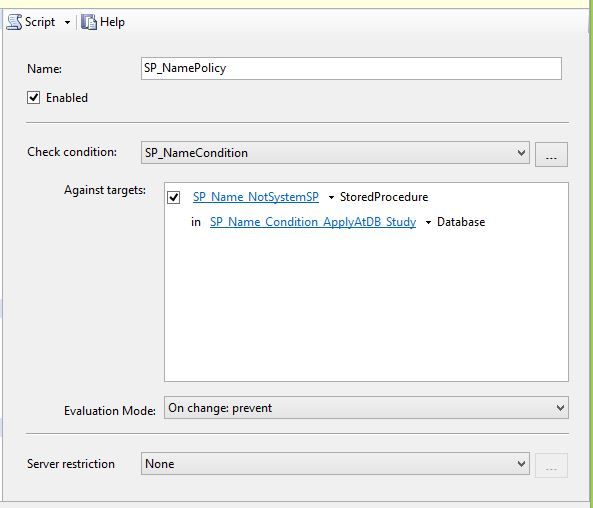Expand the Check condition combo box
This screenshot has height=508, width=593.
335,153
